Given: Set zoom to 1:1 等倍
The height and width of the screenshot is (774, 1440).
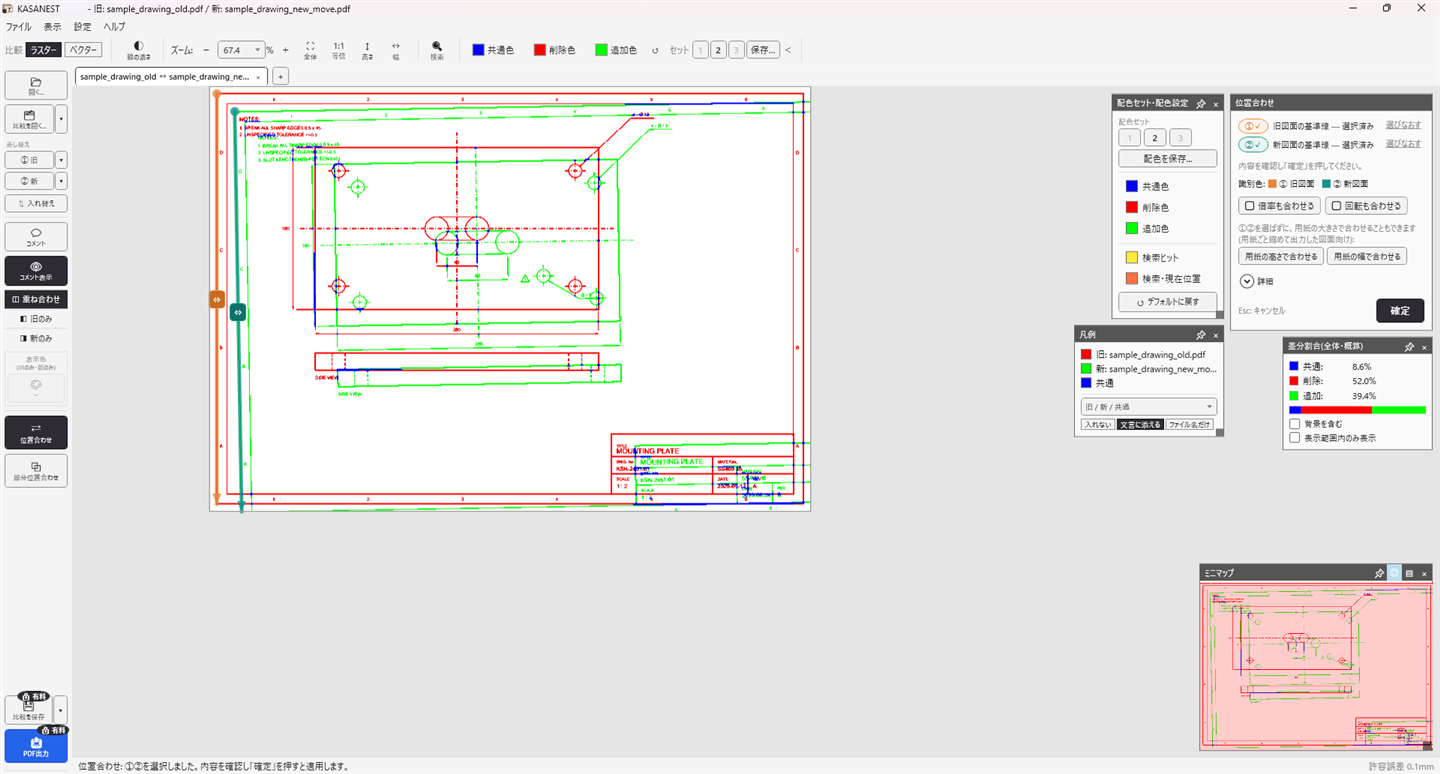Looking at the screenshot, I should coord(338,50).
